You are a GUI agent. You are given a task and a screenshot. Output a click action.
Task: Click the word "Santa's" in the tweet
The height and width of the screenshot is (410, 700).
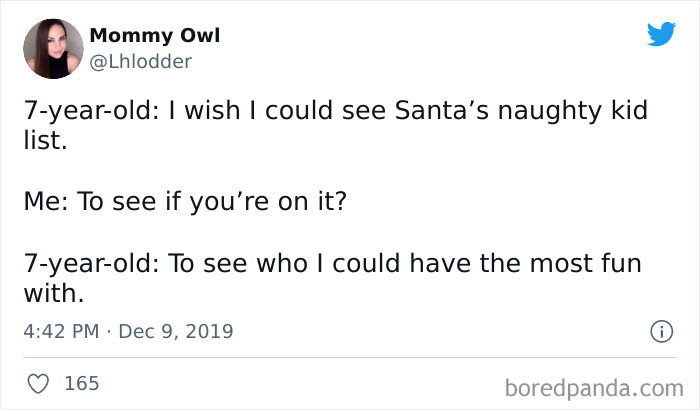coord(427,112)
